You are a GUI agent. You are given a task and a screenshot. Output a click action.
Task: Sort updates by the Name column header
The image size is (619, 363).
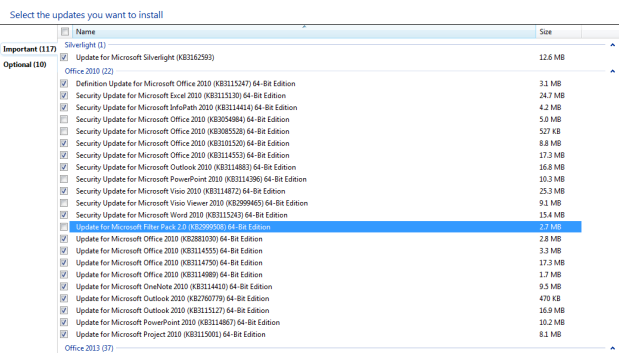(x=304, y=32)
